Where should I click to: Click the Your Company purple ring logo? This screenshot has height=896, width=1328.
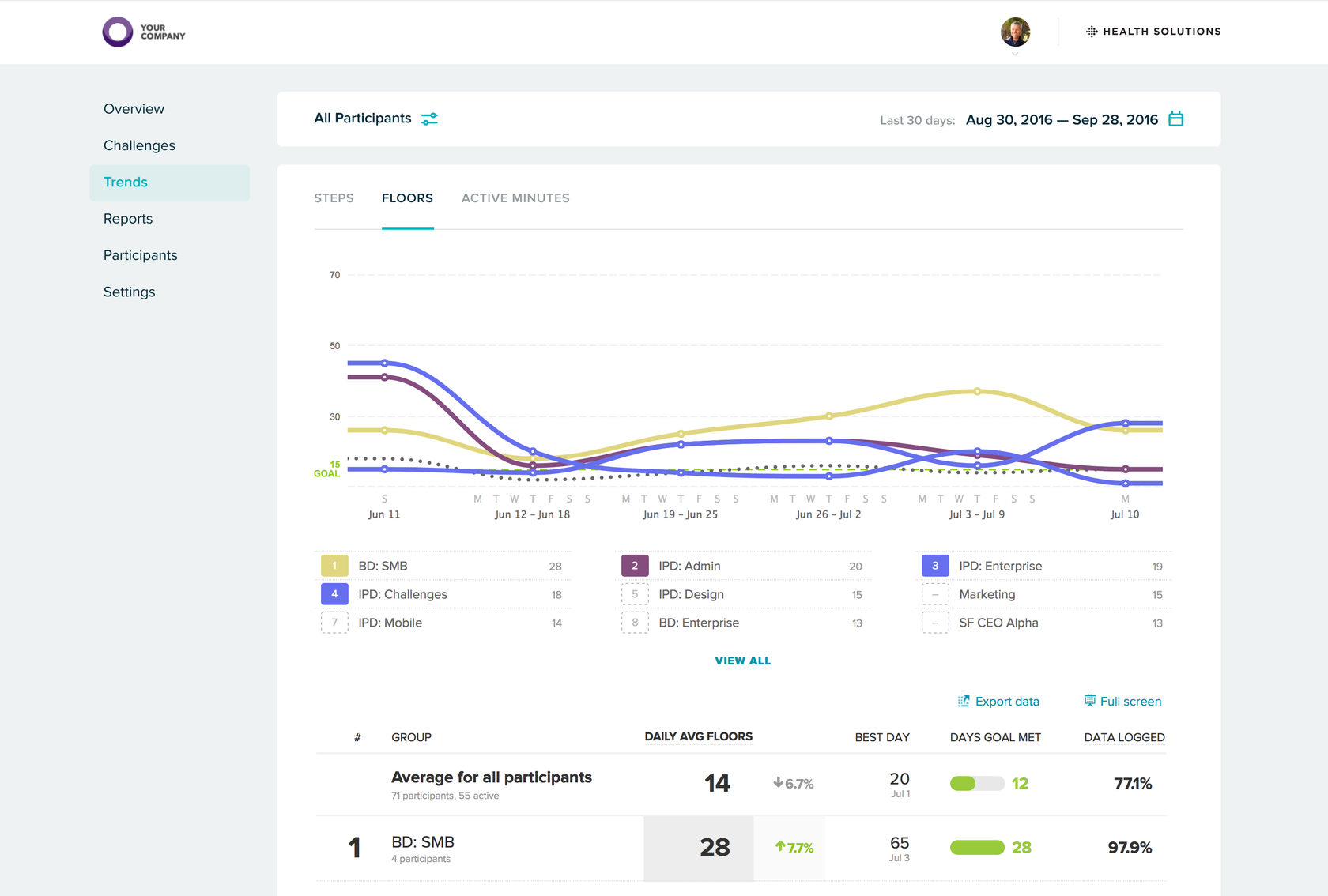tap(118, 32)
